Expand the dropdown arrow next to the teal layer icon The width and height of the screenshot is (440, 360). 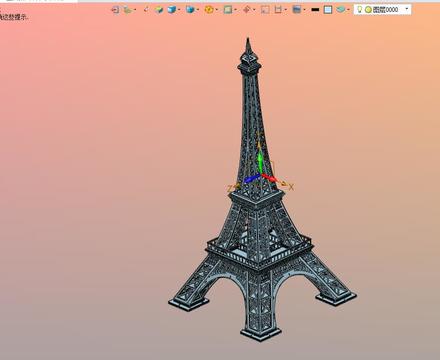(348, 10)
